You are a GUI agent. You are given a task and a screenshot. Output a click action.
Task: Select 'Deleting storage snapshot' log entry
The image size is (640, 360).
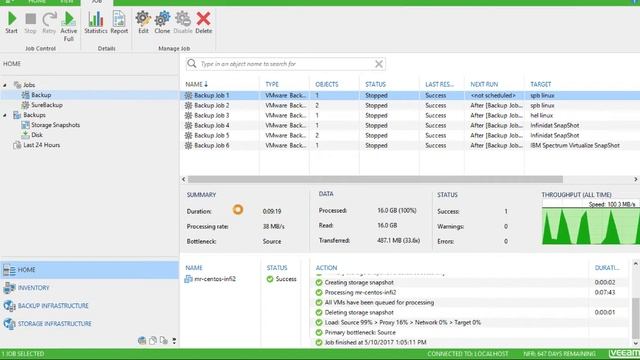click(469, 312)
